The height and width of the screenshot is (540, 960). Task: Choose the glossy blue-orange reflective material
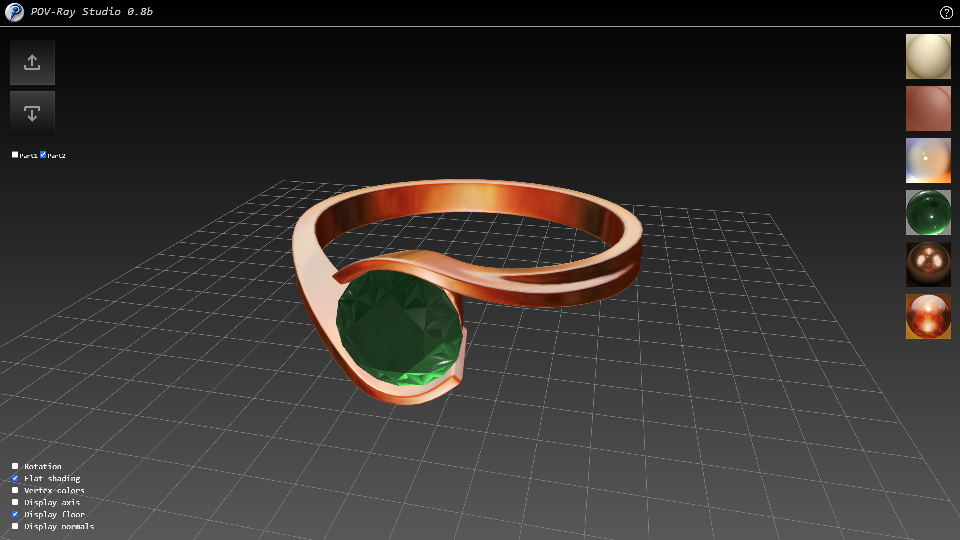click(928, 160)
